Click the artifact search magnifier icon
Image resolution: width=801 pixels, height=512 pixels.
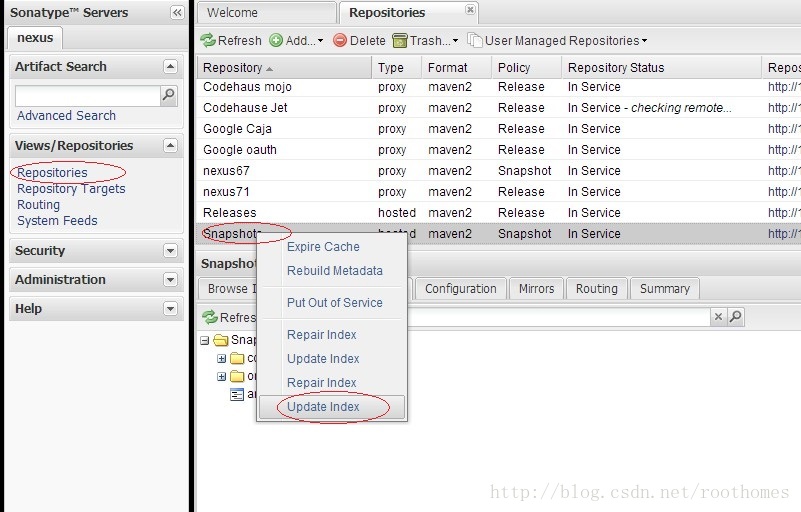tap(168, 96)
